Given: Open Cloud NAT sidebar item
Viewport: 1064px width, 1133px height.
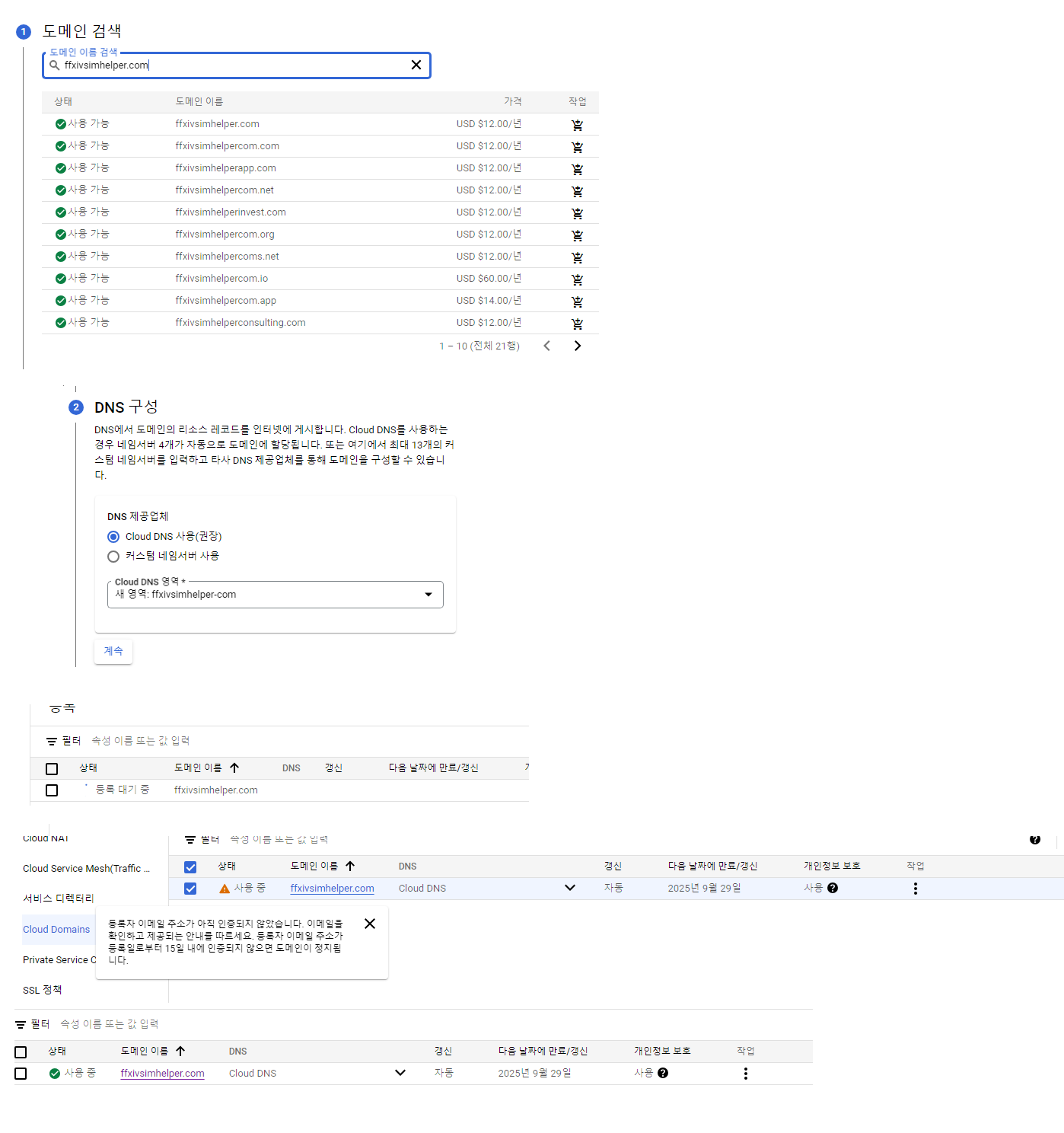Looking at the screenshot, I should [46, 838].
